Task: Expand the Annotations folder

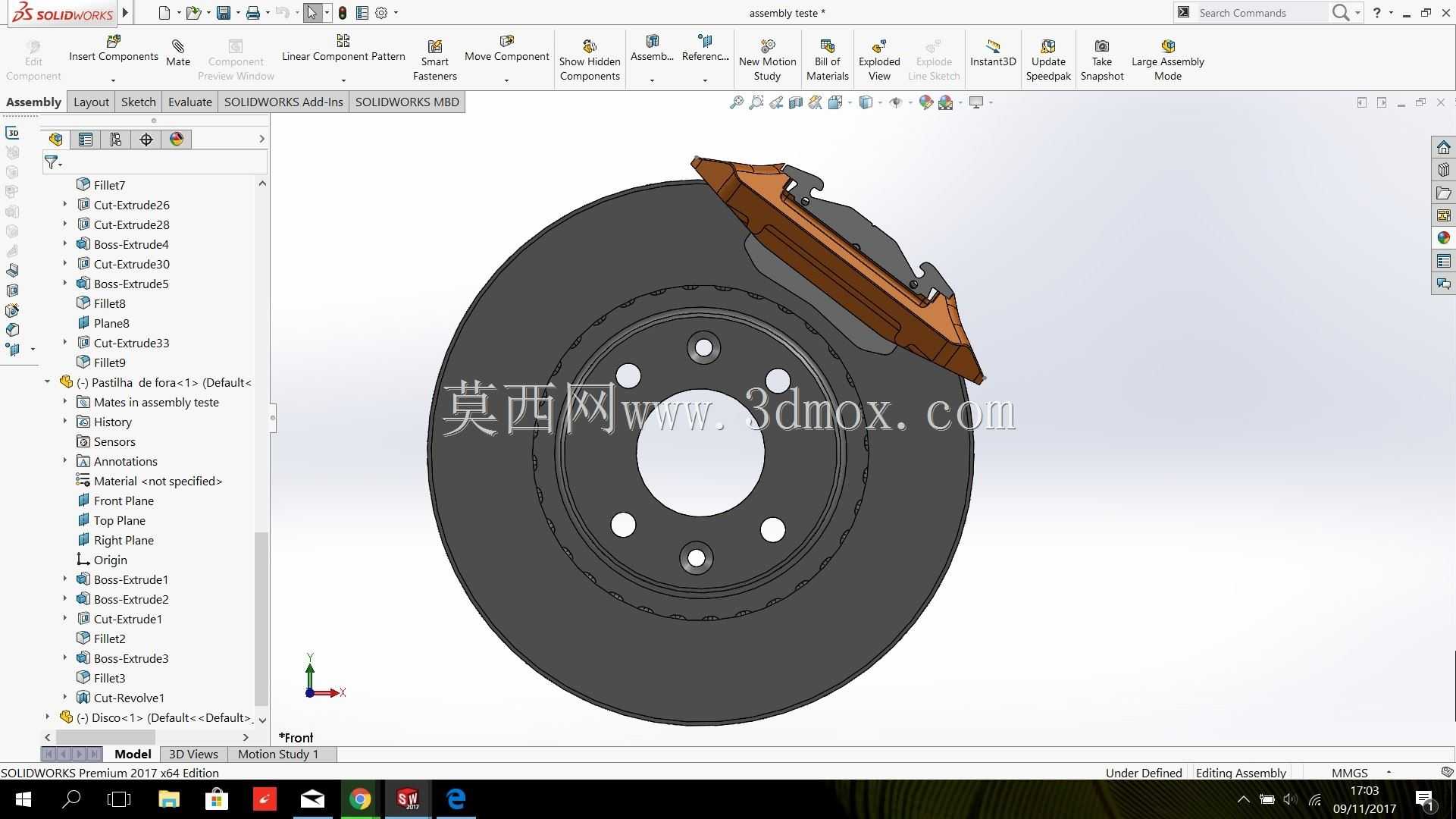Action: click(65, 461)
